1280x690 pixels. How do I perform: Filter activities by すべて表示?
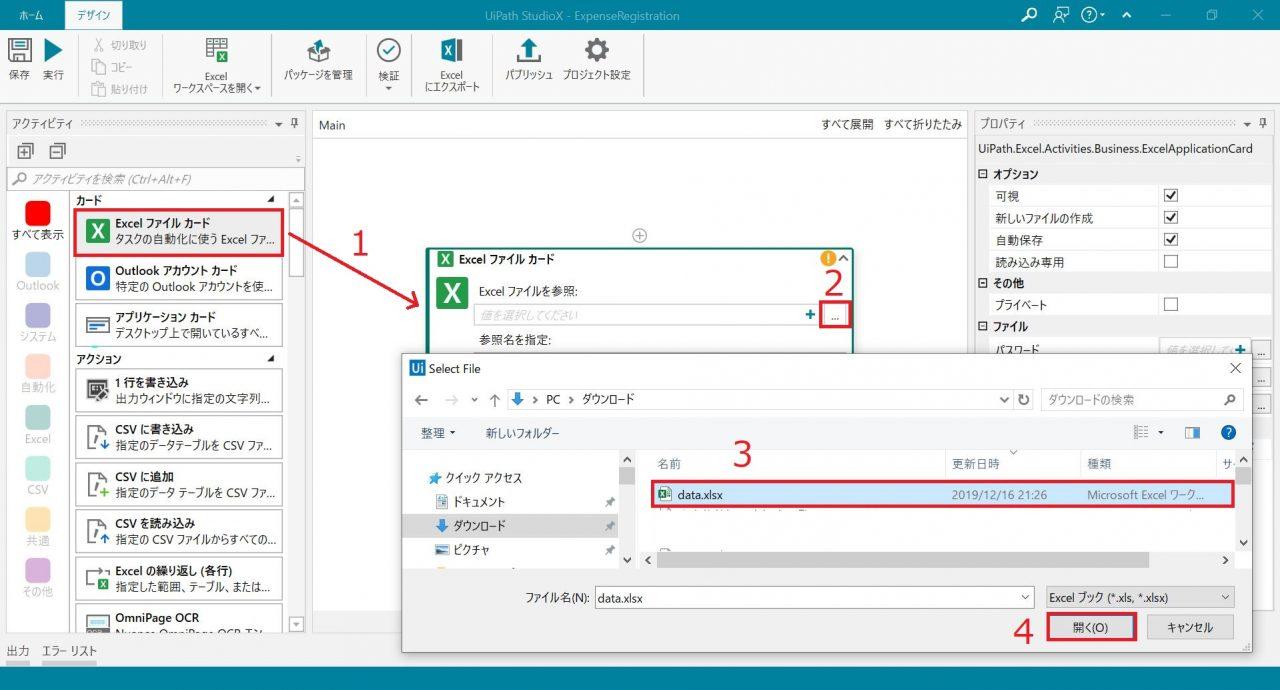(x=38, y=220)
